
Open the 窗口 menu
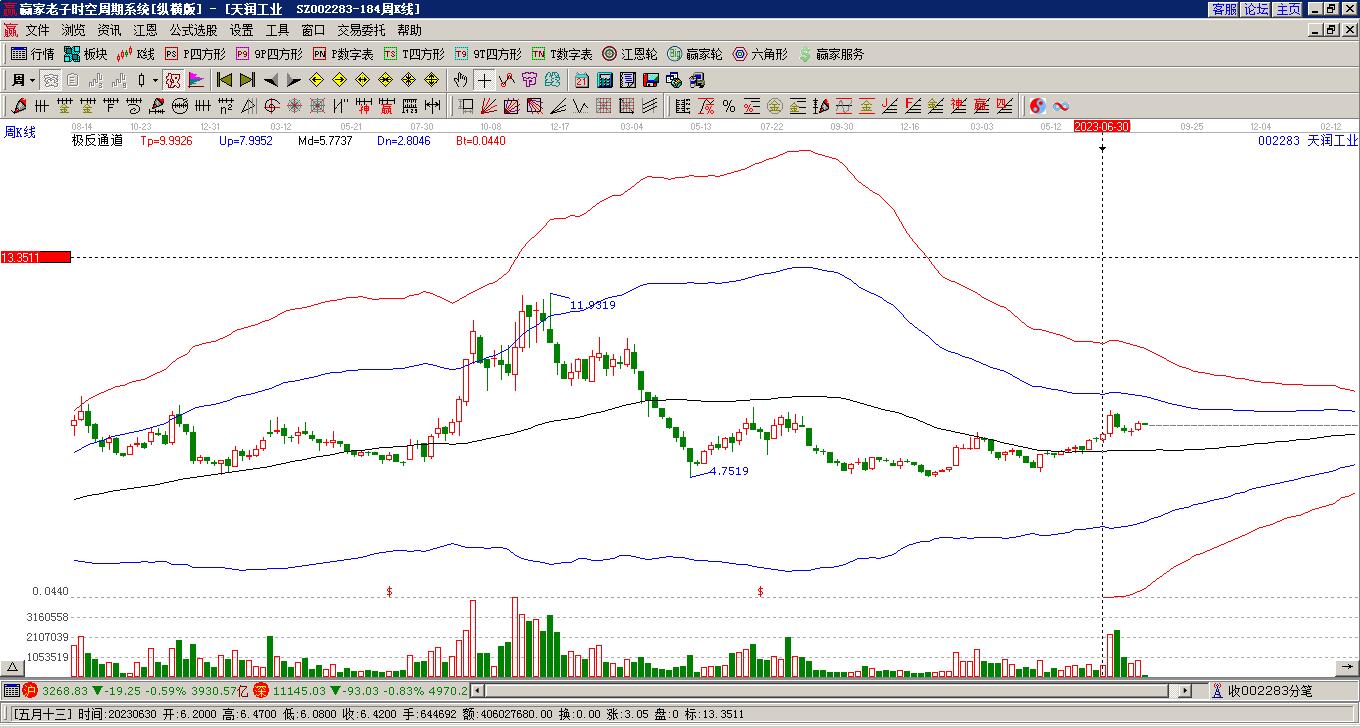pos(313,31)
